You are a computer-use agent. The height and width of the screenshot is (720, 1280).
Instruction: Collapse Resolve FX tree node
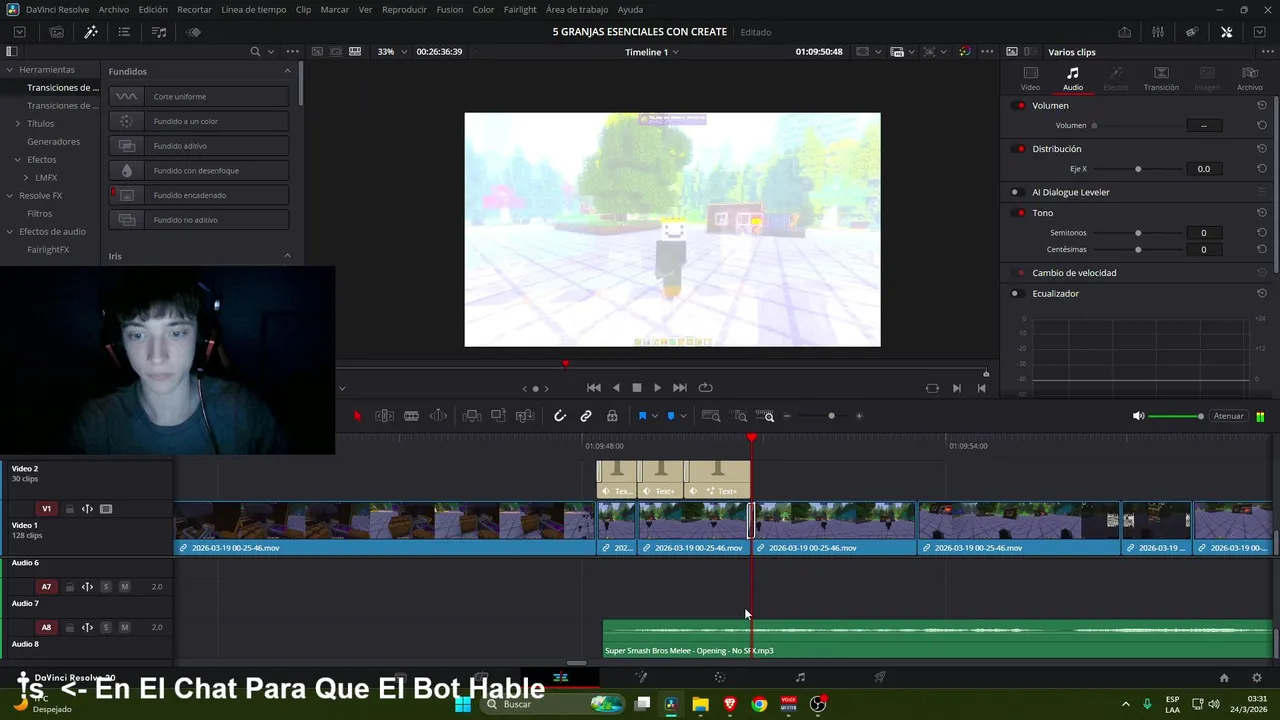click(x=10, y=196)
